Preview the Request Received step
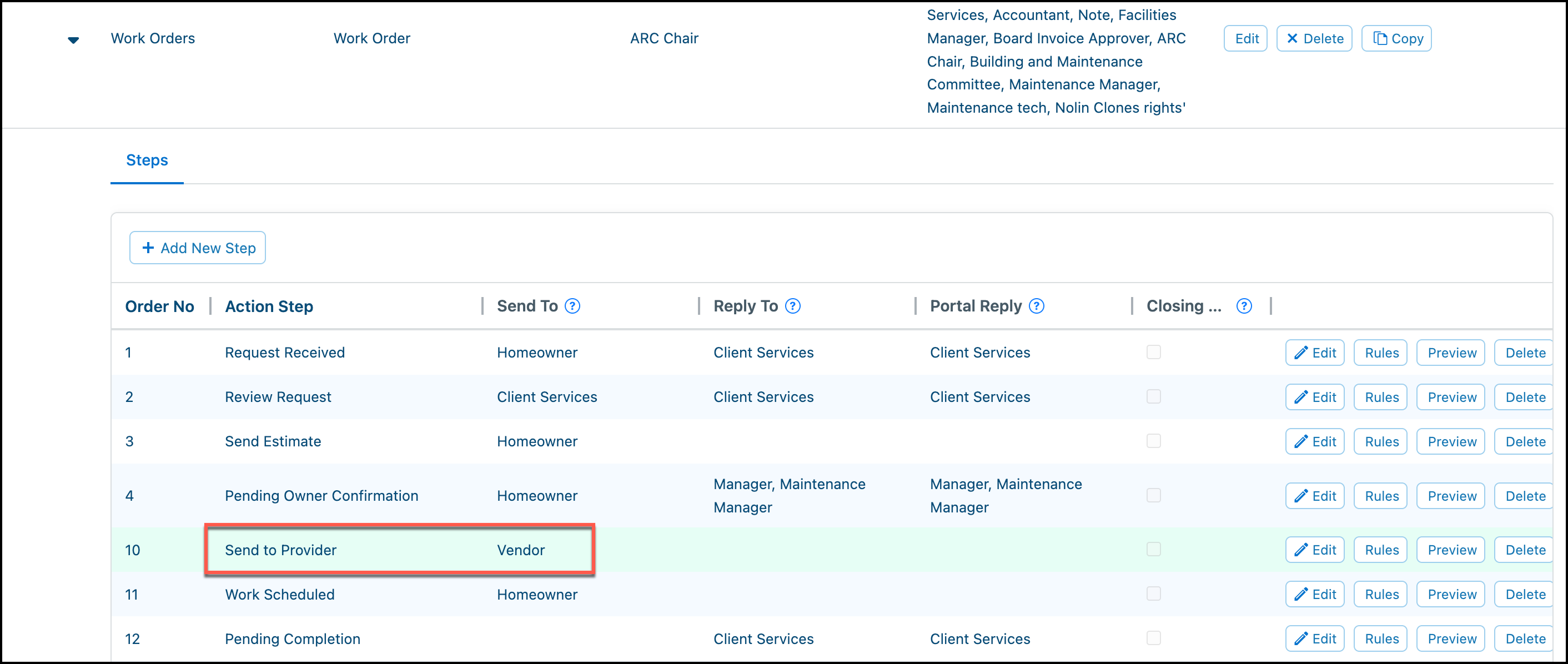Image resolution: width=1568 pixels, height=664 pixels. click(x=1451, y=353)
